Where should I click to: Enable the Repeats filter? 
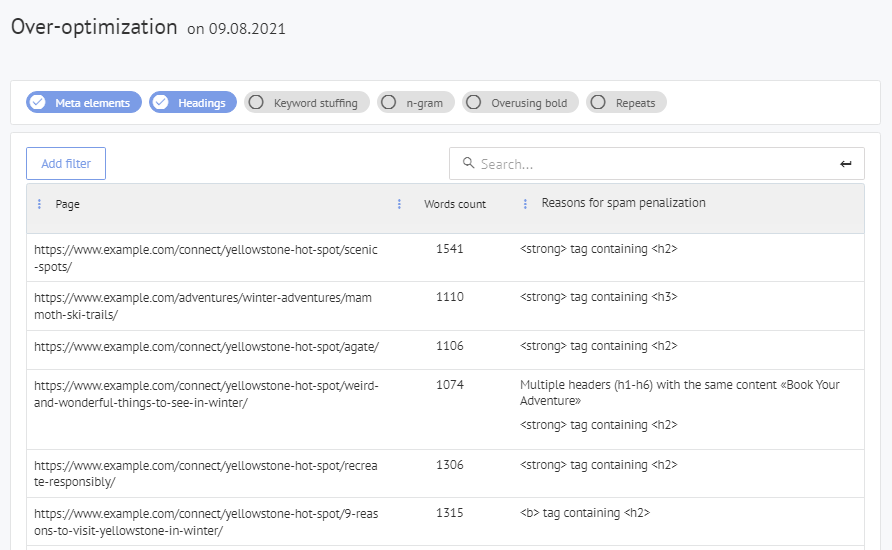pos(626,103)
